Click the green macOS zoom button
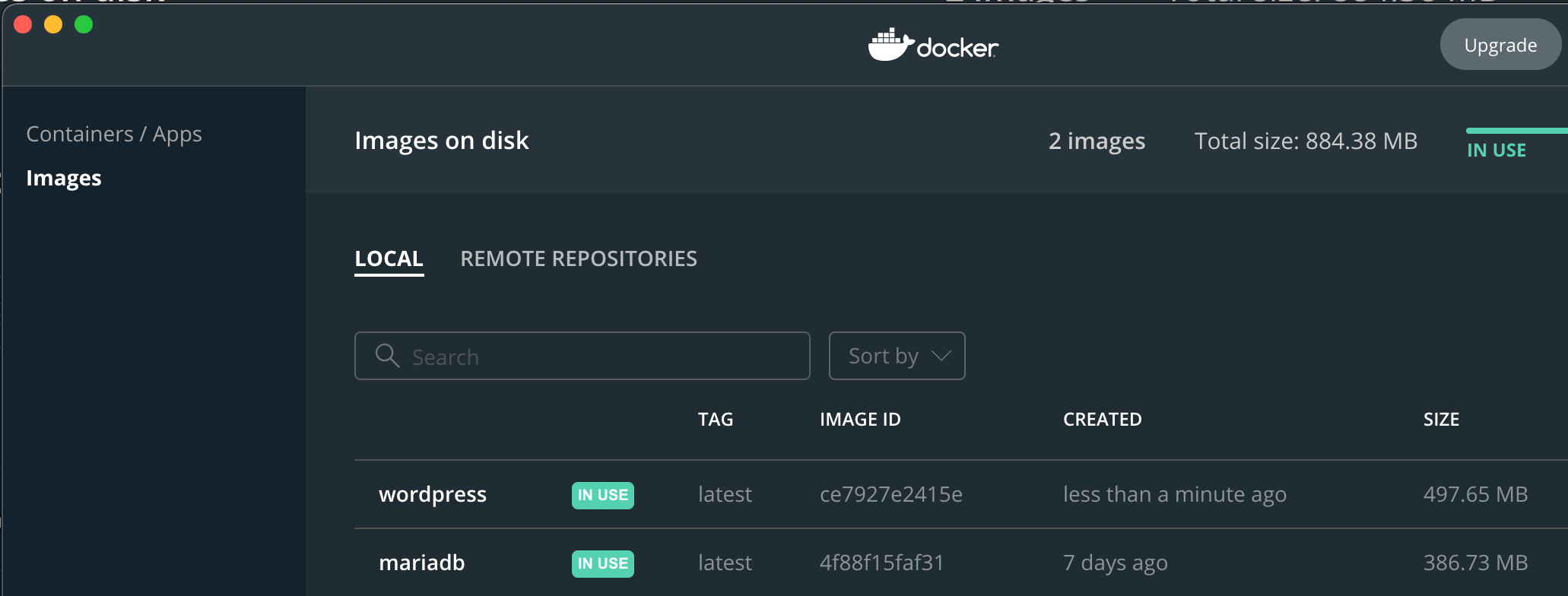Viewport: 1568px width, 596px height. pyautogui.click(x=84, y=24)
